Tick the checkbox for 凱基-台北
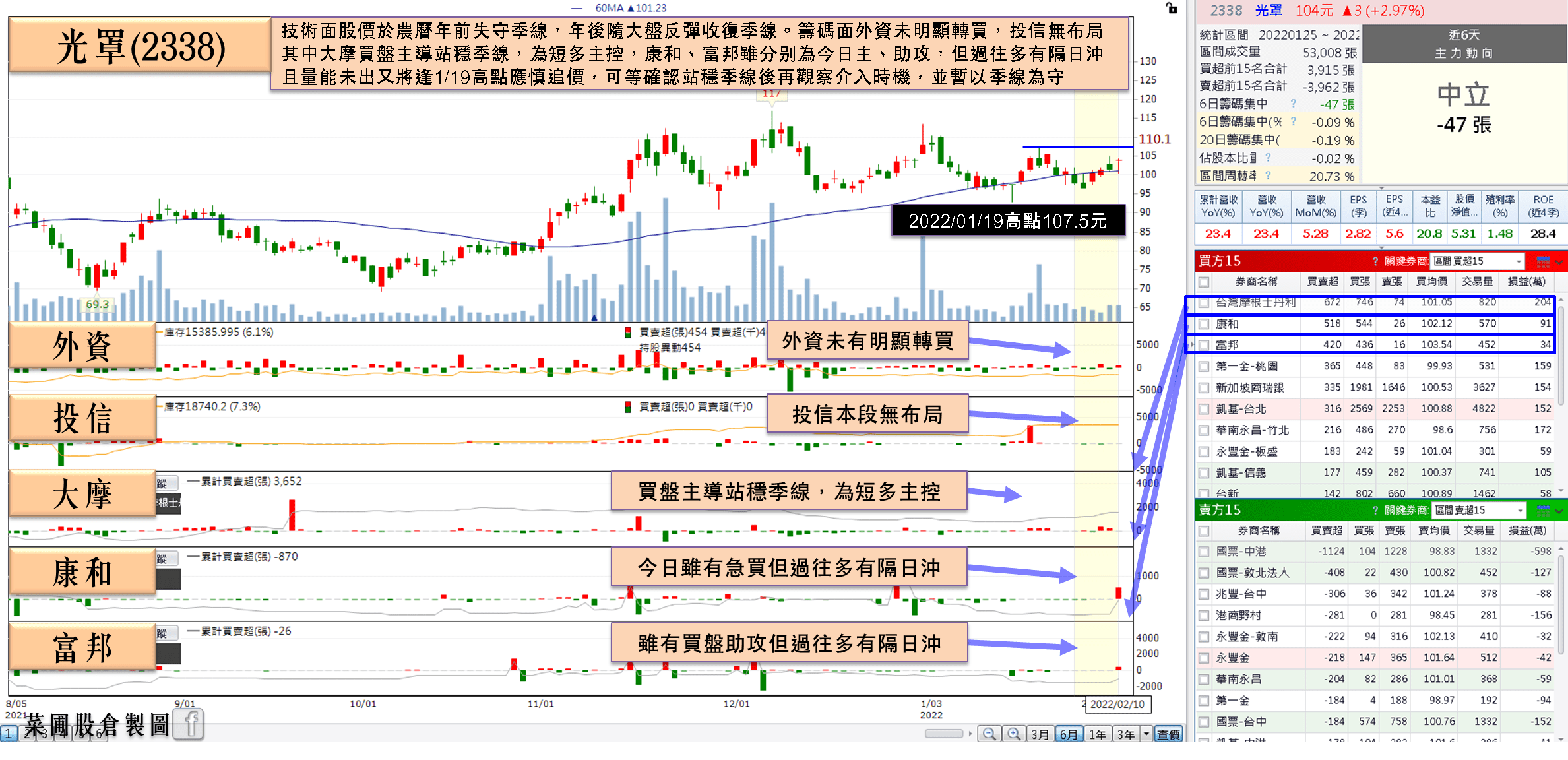 click(1205, 409)
